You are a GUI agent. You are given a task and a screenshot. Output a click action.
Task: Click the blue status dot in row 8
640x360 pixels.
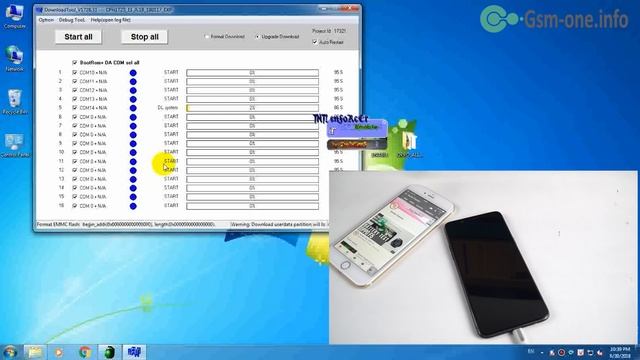point(133,135)
